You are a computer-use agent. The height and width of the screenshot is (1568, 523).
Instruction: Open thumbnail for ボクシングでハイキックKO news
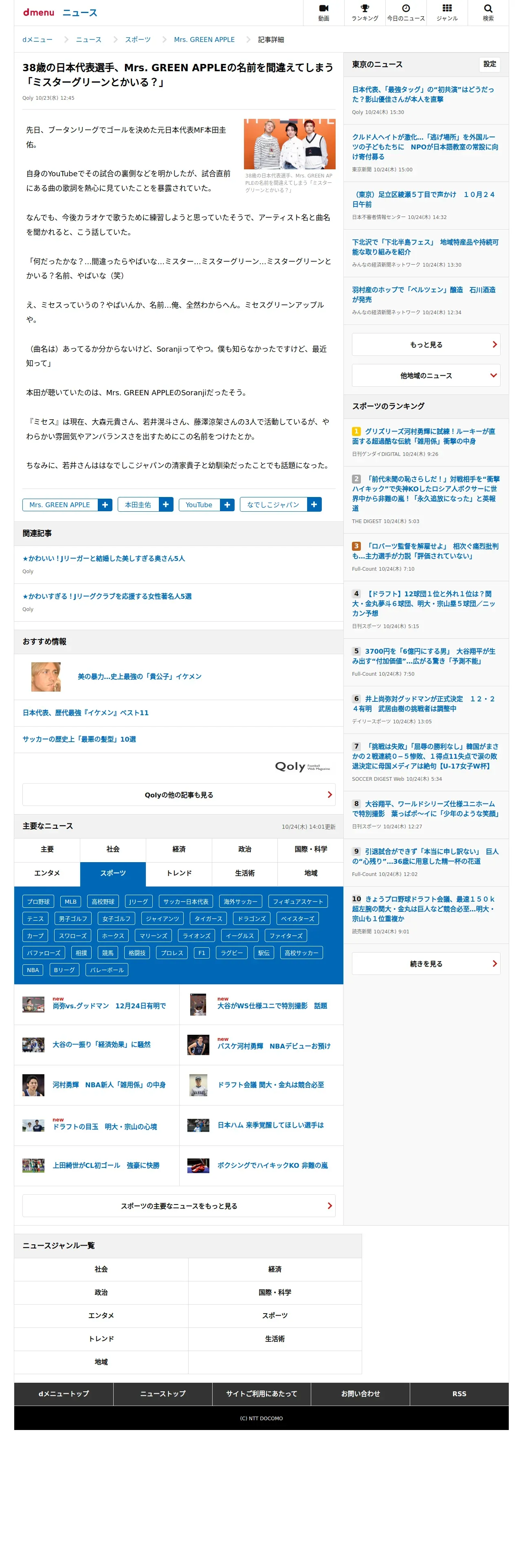point(198,1165)
